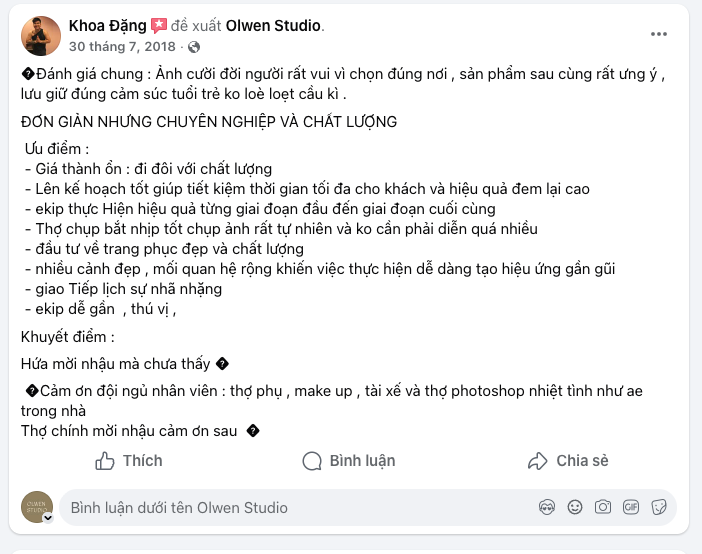Attach a photo using the camera icon
The width and height of the screenshot is (702, 554).
(x=602, y=507)
